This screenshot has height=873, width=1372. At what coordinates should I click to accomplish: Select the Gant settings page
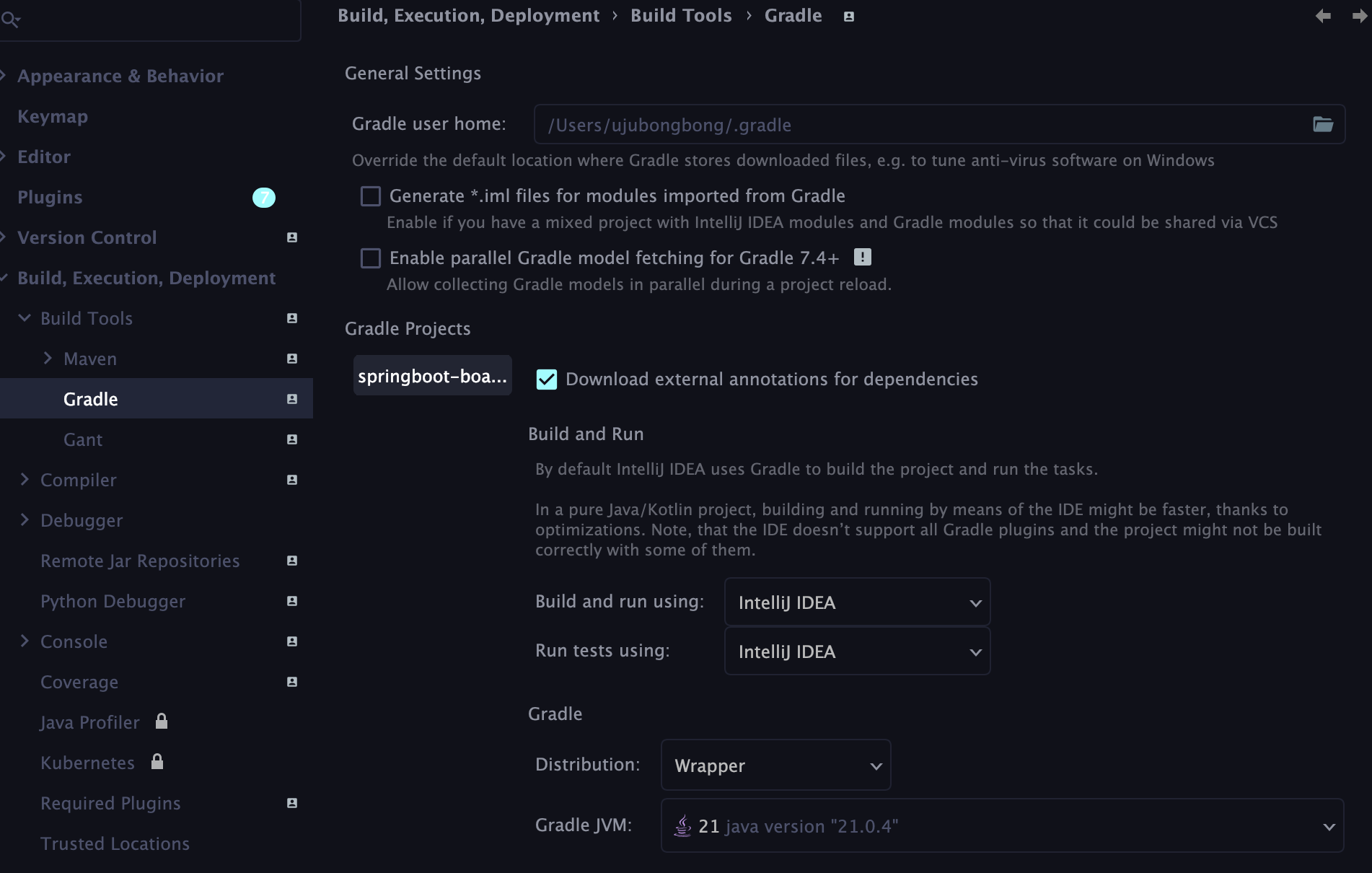click(x=83, y=439)
